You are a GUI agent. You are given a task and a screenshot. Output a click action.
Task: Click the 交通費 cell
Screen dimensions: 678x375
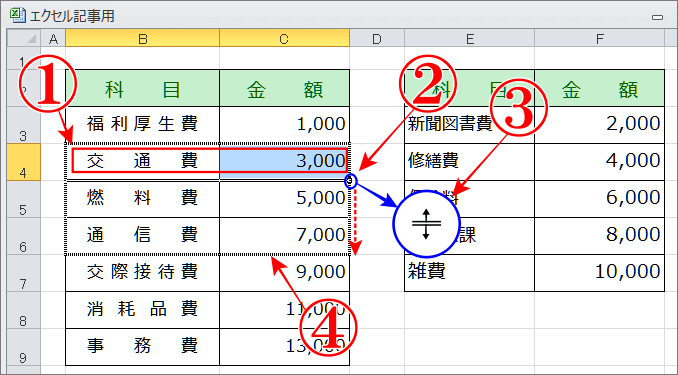point(142,162)
